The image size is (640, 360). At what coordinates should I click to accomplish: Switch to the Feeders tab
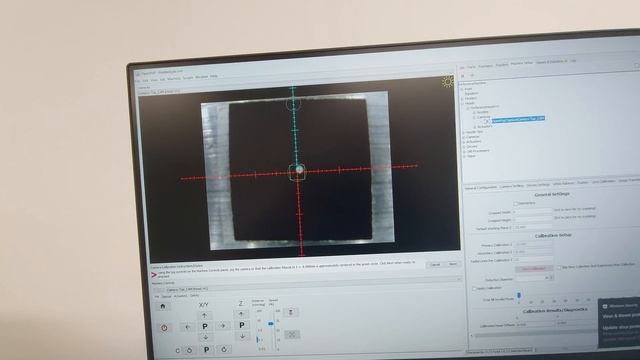pyautogui.click(x=502, y=65)
